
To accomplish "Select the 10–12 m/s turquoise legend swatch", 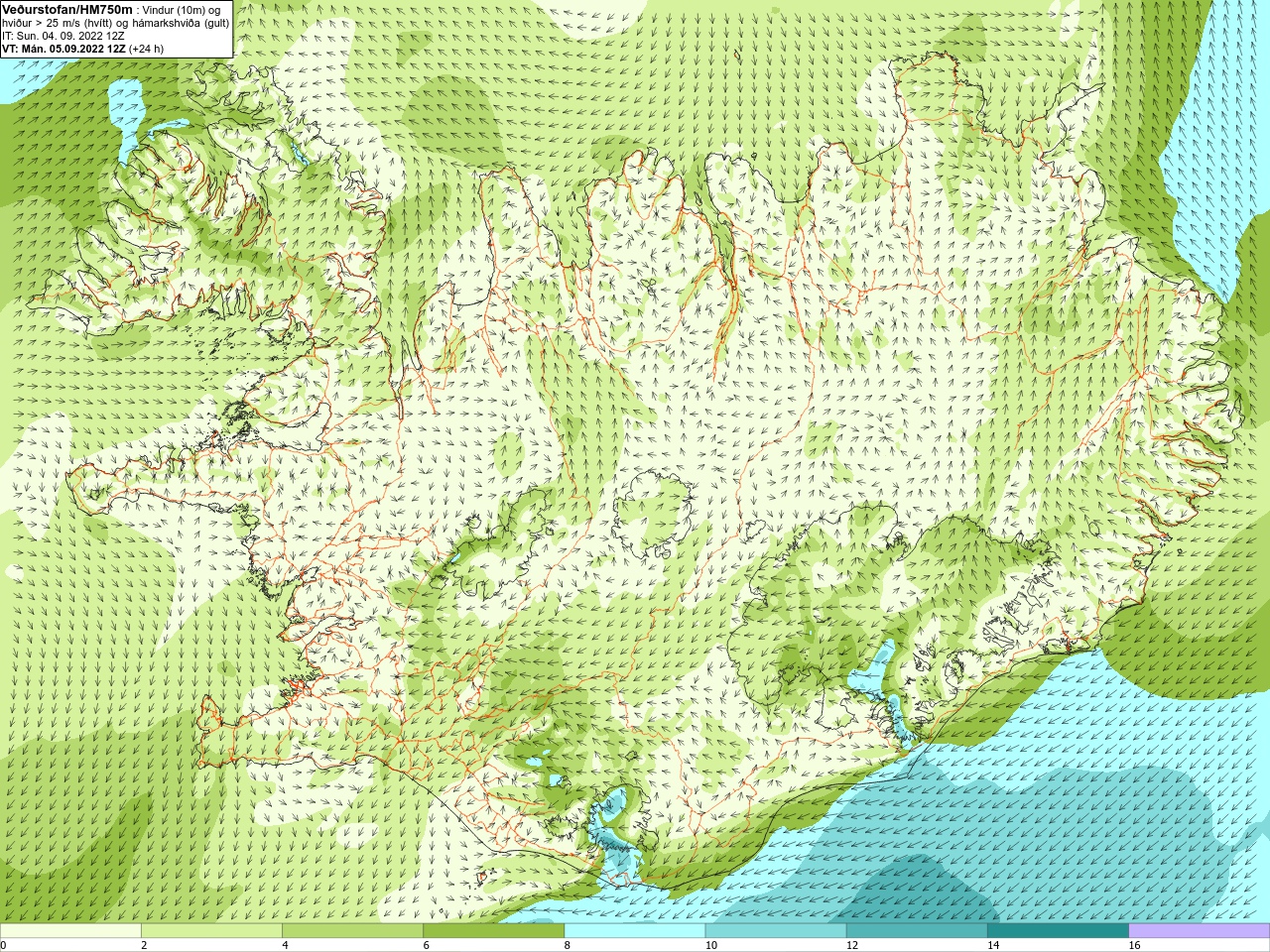I will pyautogui.click(x=776, y=931).
